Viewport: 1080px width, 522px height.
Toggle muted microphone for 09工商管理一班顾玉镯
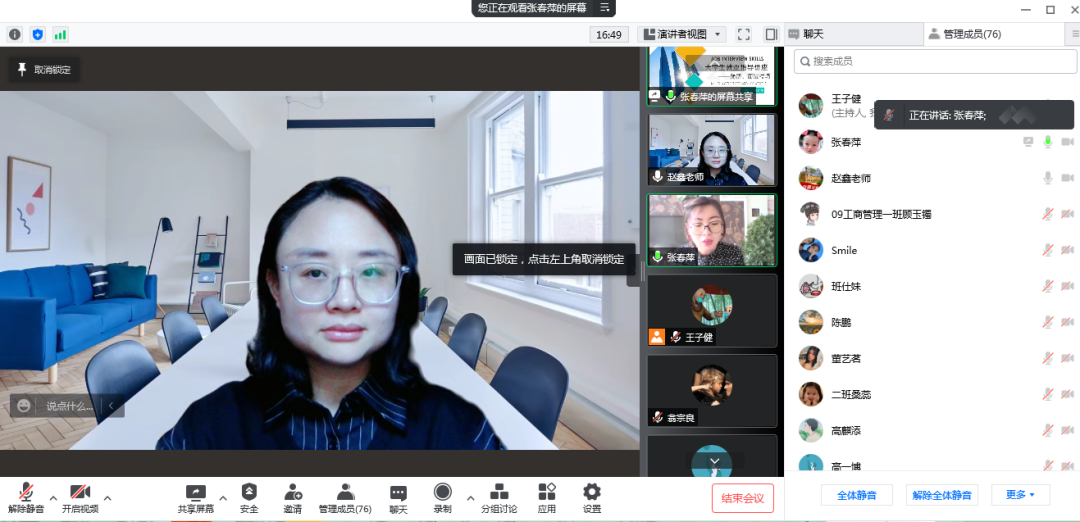pyautogui.click(x=1048, y=214)
